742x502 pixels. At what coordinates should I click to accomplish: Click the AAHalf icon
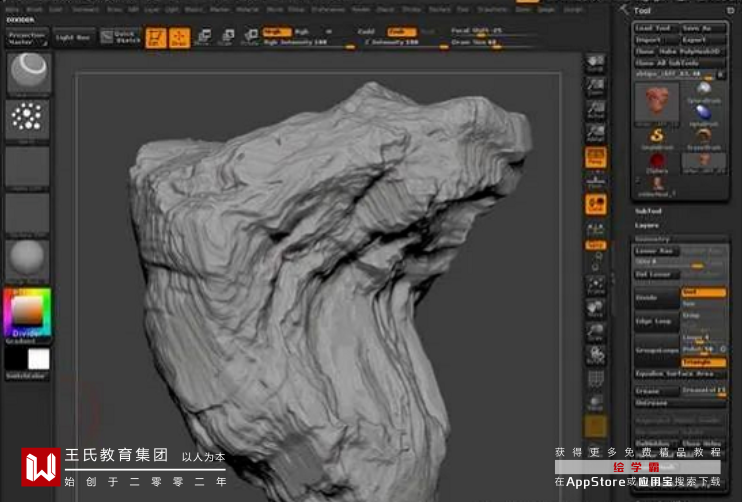[595, 133]
